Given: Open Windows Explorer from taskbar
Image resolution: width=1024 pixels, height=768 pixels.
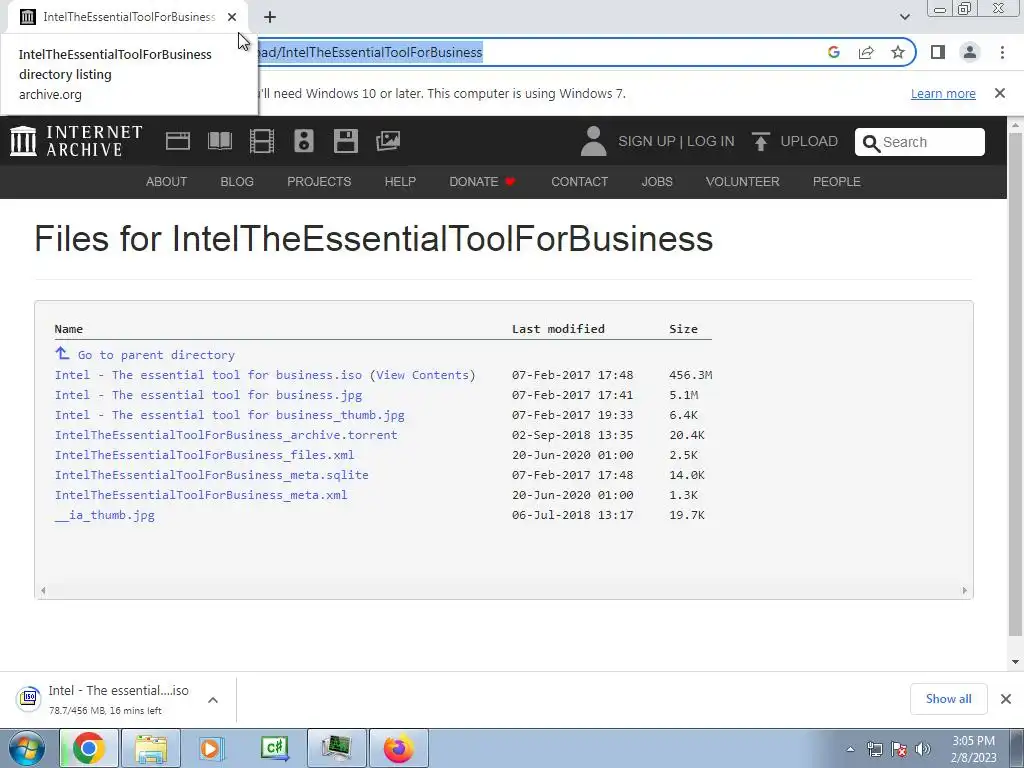Looking at the screenshot, I should coord(151,748).
